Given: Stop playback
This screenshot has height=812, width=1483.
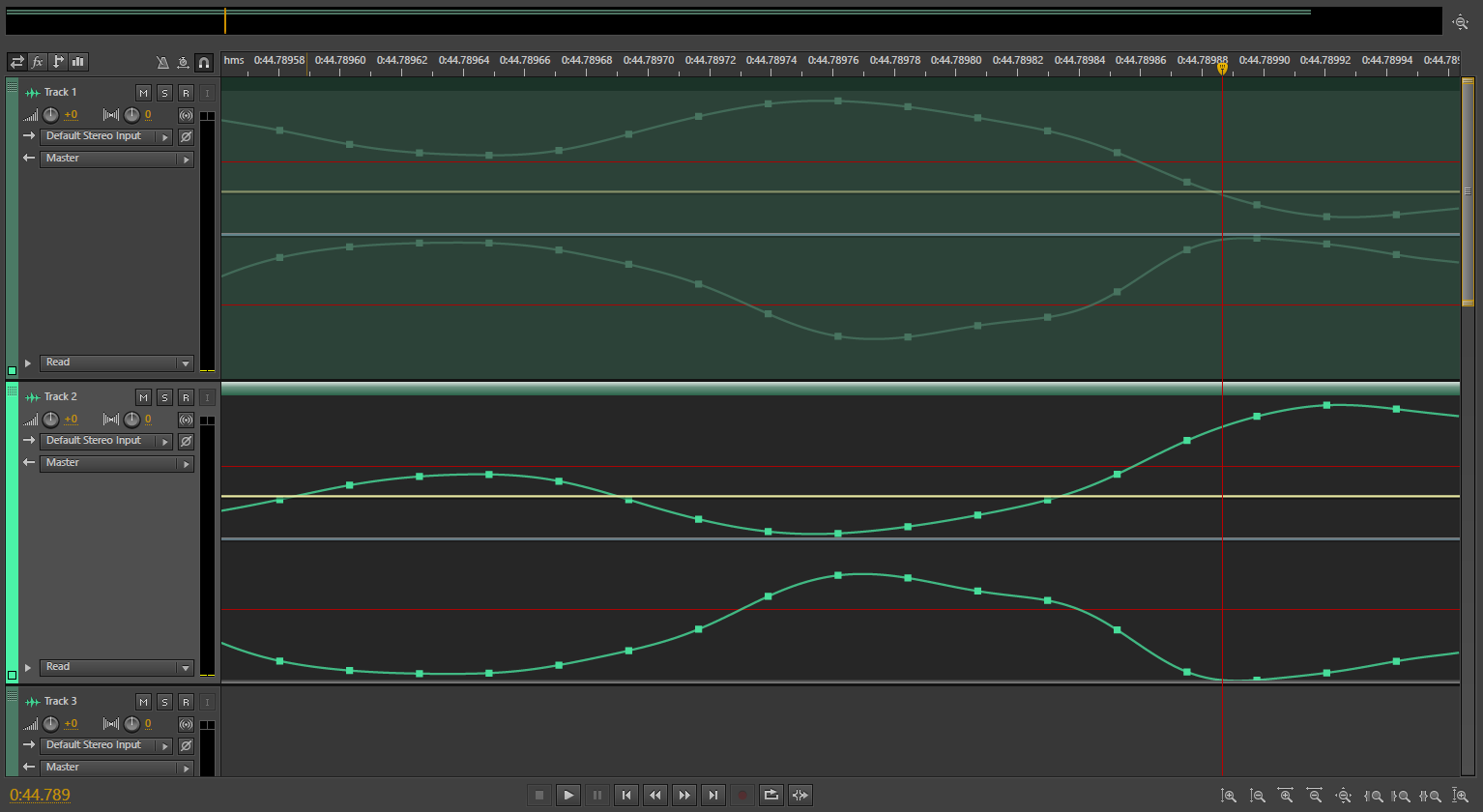Looking at the screenshot, I should point(539,795).
